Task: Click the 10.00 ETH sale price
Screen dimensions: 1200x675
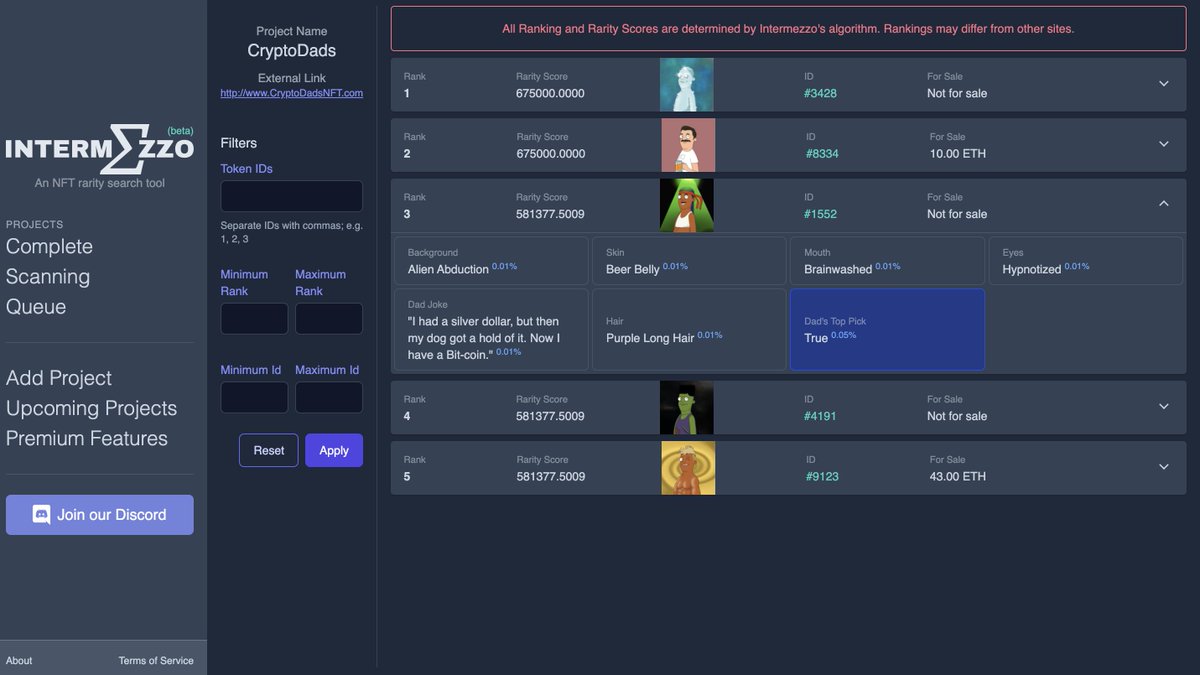Action: click(x=958, y=154)
